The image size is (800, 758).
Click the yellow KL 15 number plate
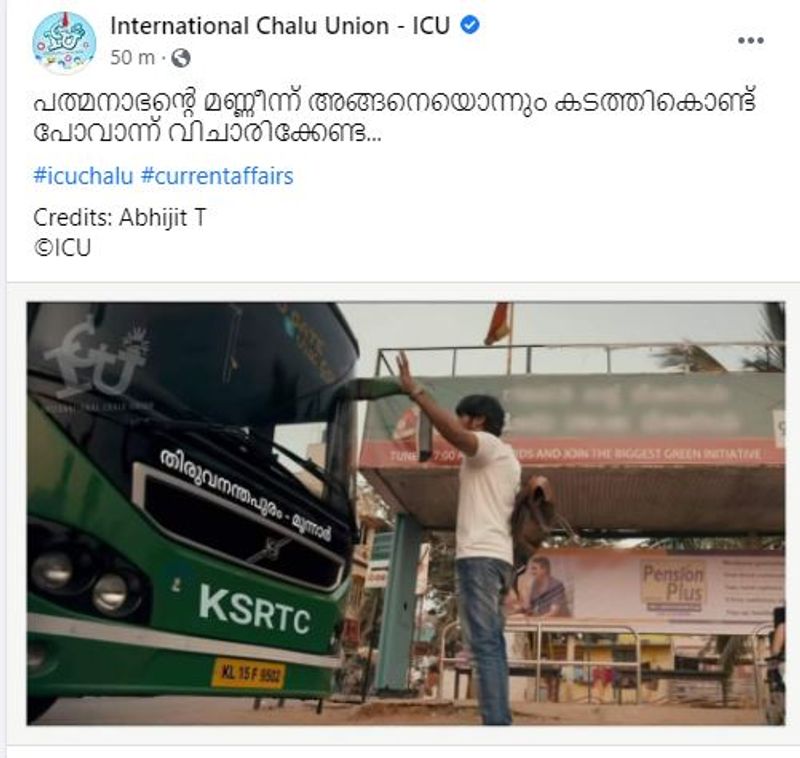coord(248,674)
